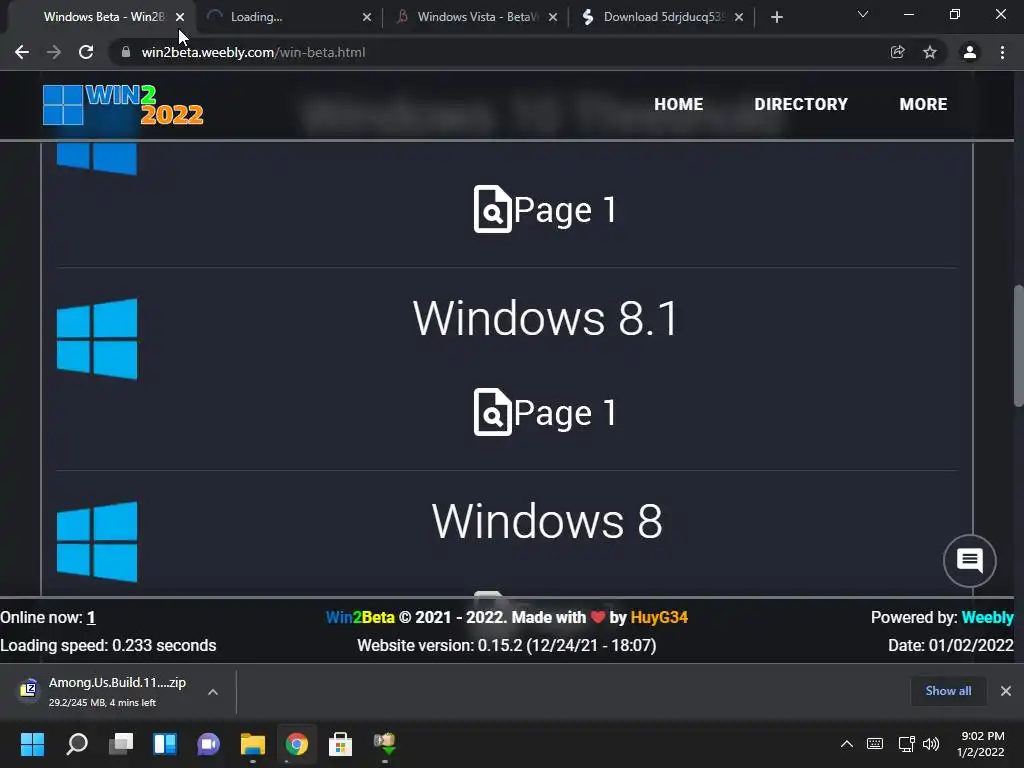This screenshot has height=768, width=1024.
Task: Click the touch keyboard tray icon
Action: click(x=875, y=744)
